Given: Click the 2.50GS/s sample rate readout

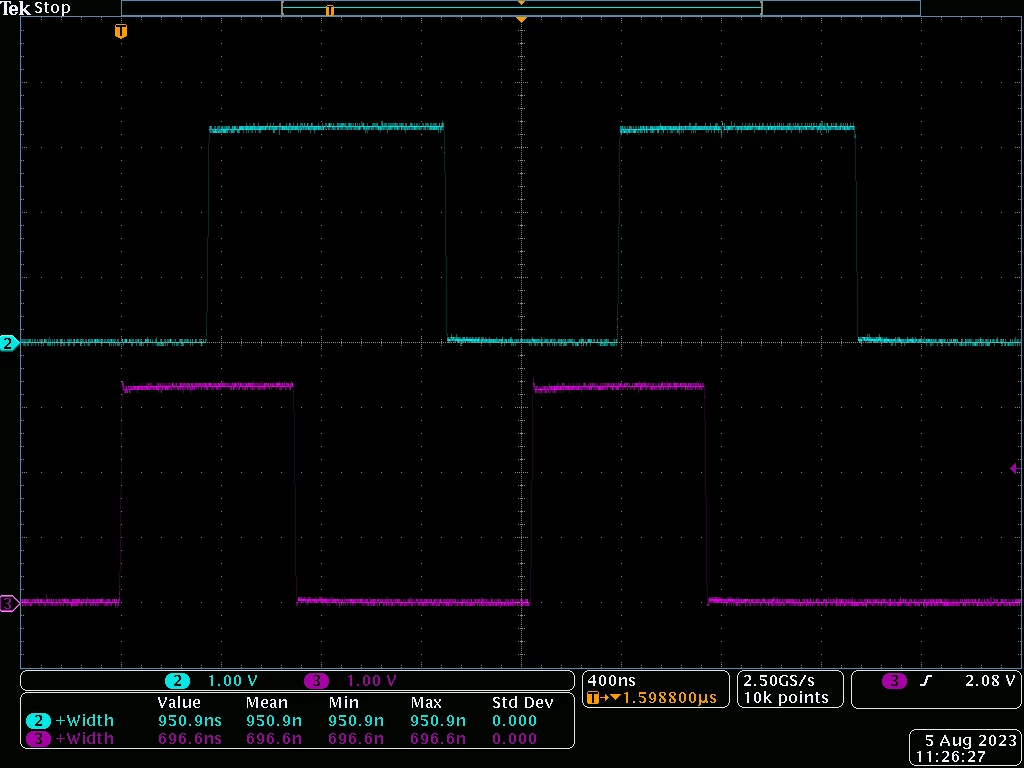Looking at the screenshot, I should tap(779, 680).
